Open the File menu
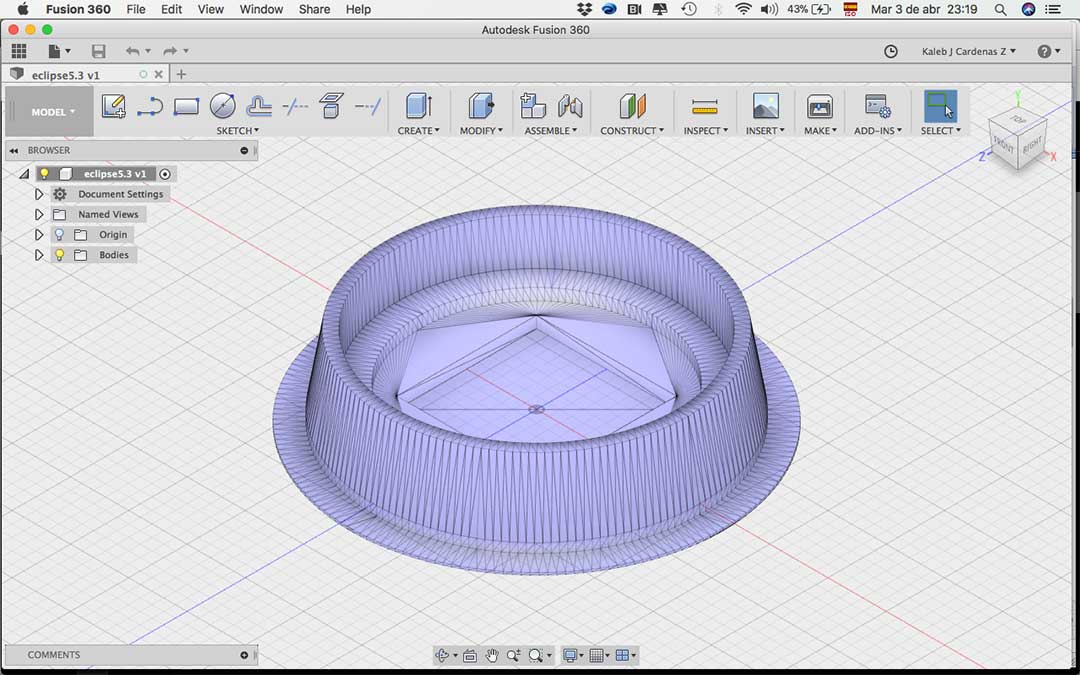The width and height of the screenshot is (1080, 675). pyautogui.click(x=136, y=9)
